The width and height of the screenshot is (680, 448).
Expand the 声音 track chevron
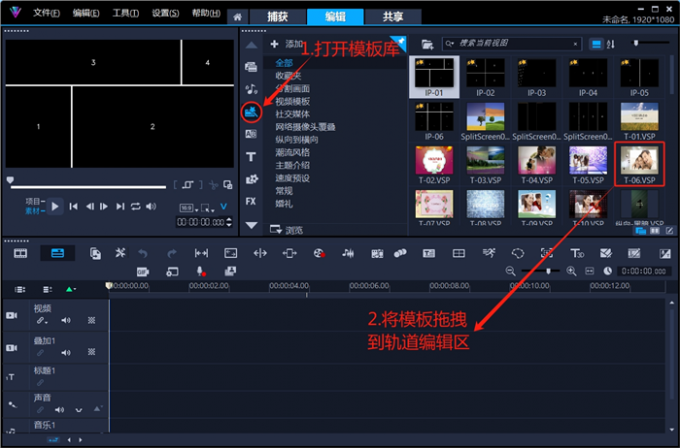tap(78, 410)
